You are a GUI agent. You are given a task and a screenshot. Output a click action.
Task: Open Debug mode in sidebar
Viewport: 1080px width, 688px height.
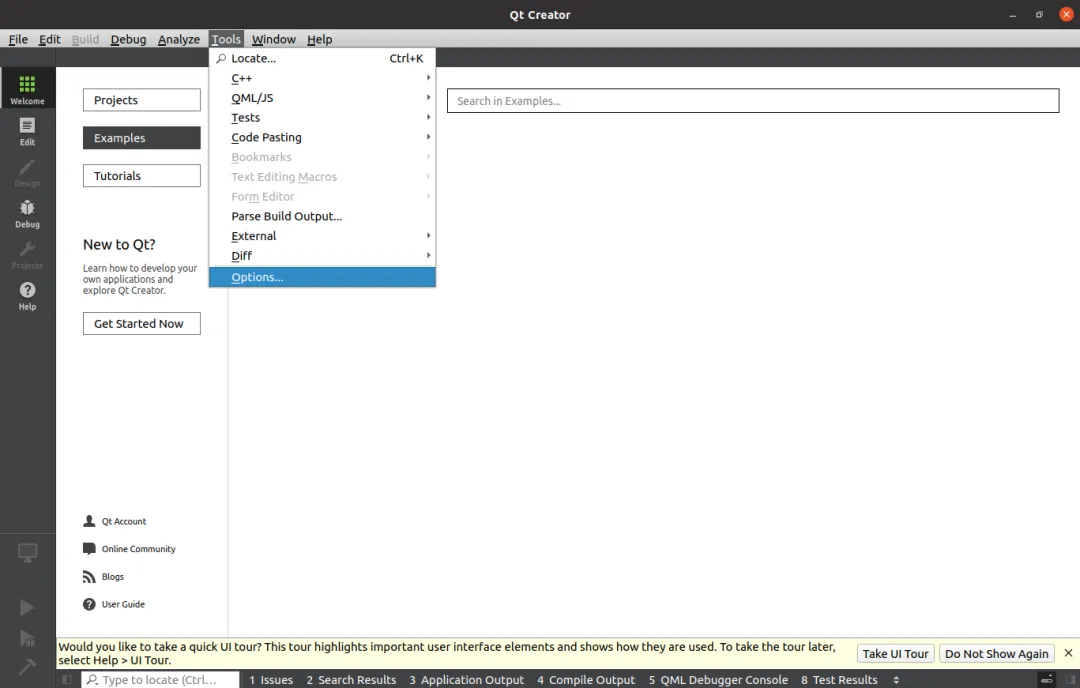click(27, 213)
